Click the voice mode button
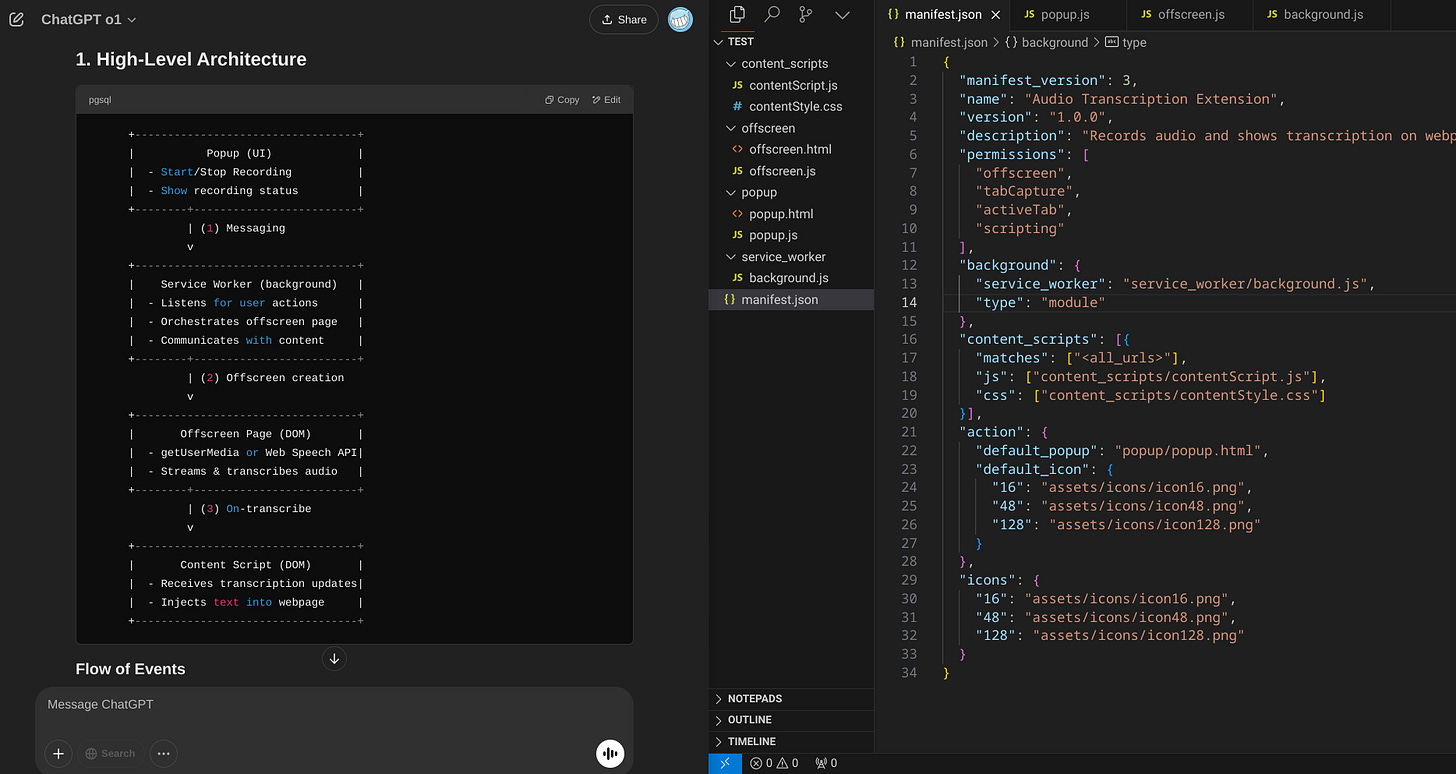The width and height of the screenshot is (1456, 774). 610,753
